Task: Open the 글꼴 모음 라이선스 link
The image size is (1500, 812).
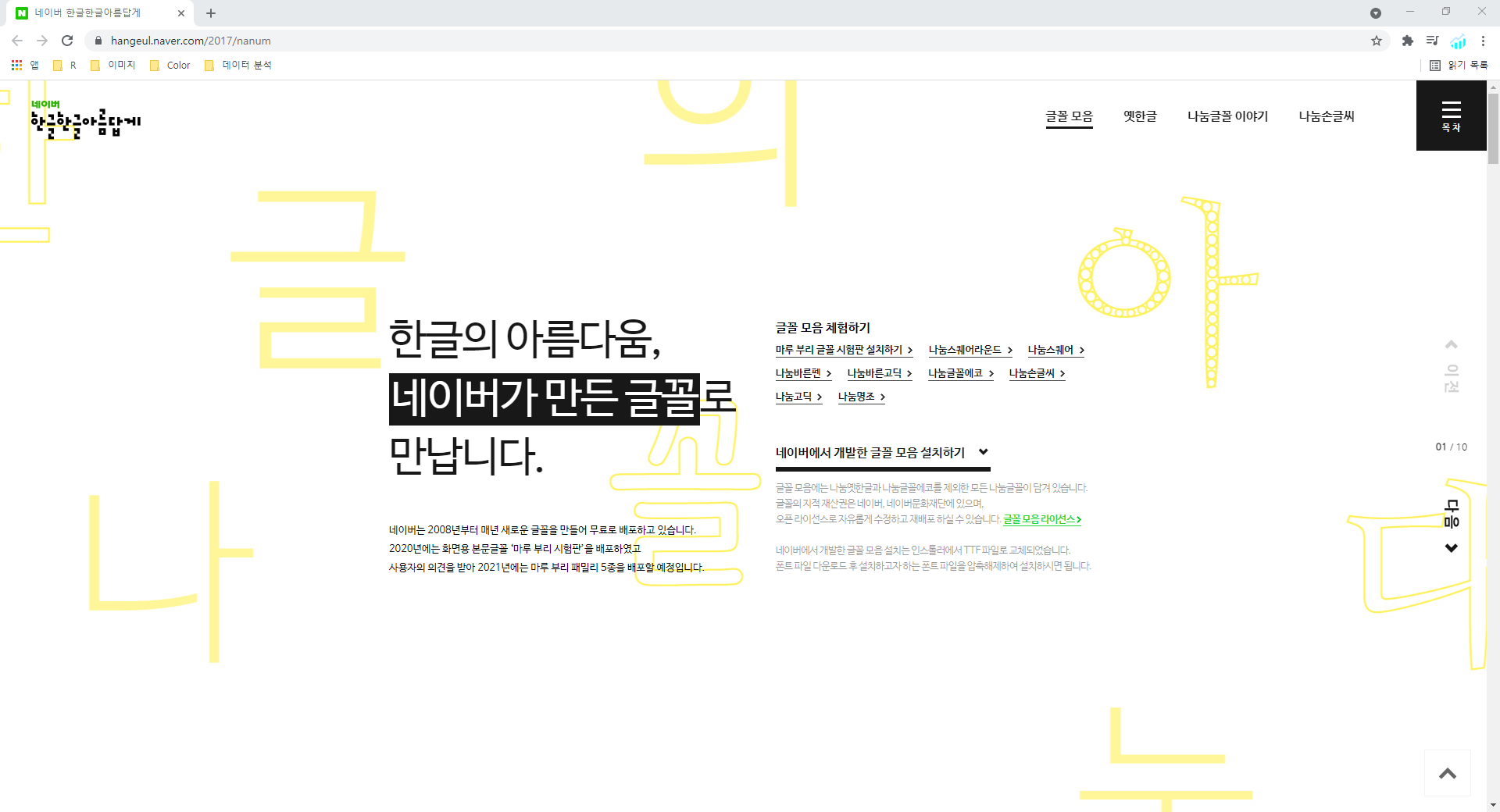Action: click(1042, 519)
